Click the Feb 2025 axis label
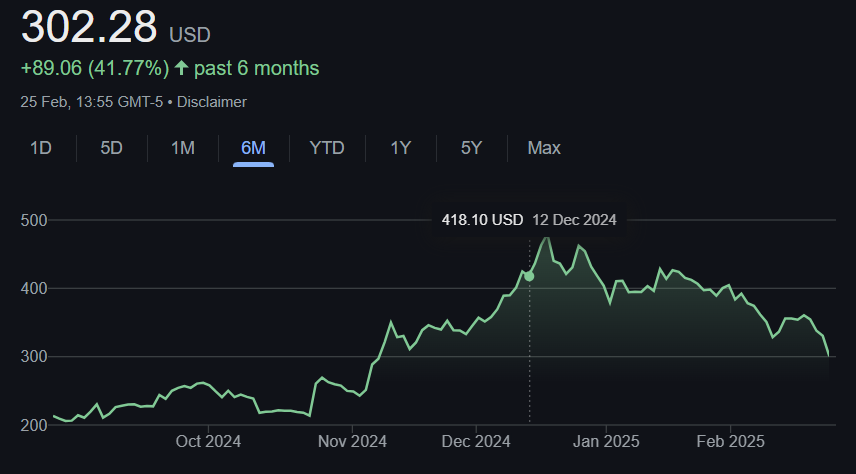Image resolution: width=856 pixels, height=474 pixels. pos(730,441)
